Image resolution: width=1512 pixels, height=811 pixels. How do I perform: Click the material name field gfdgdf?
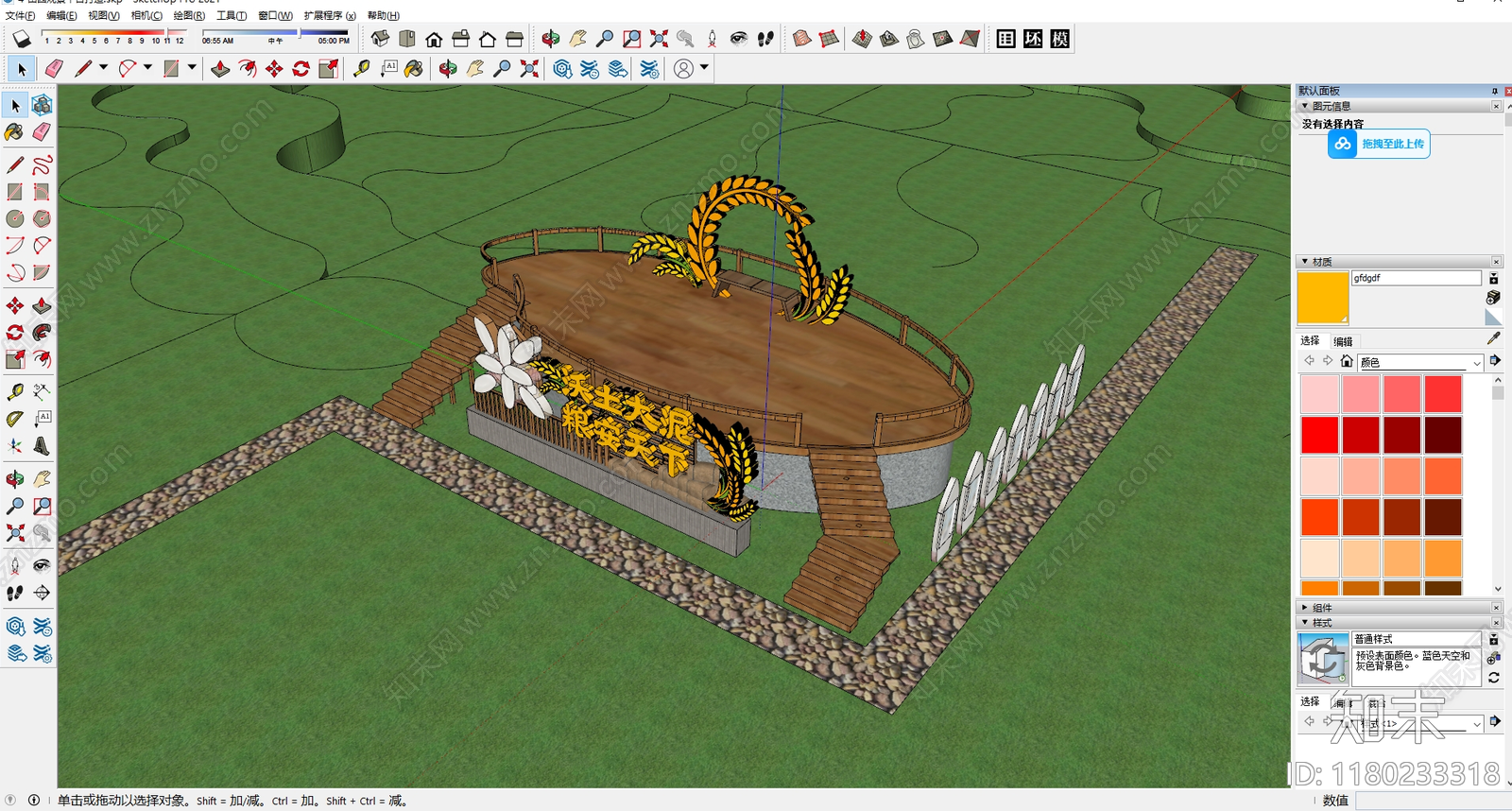[1416, 278]
